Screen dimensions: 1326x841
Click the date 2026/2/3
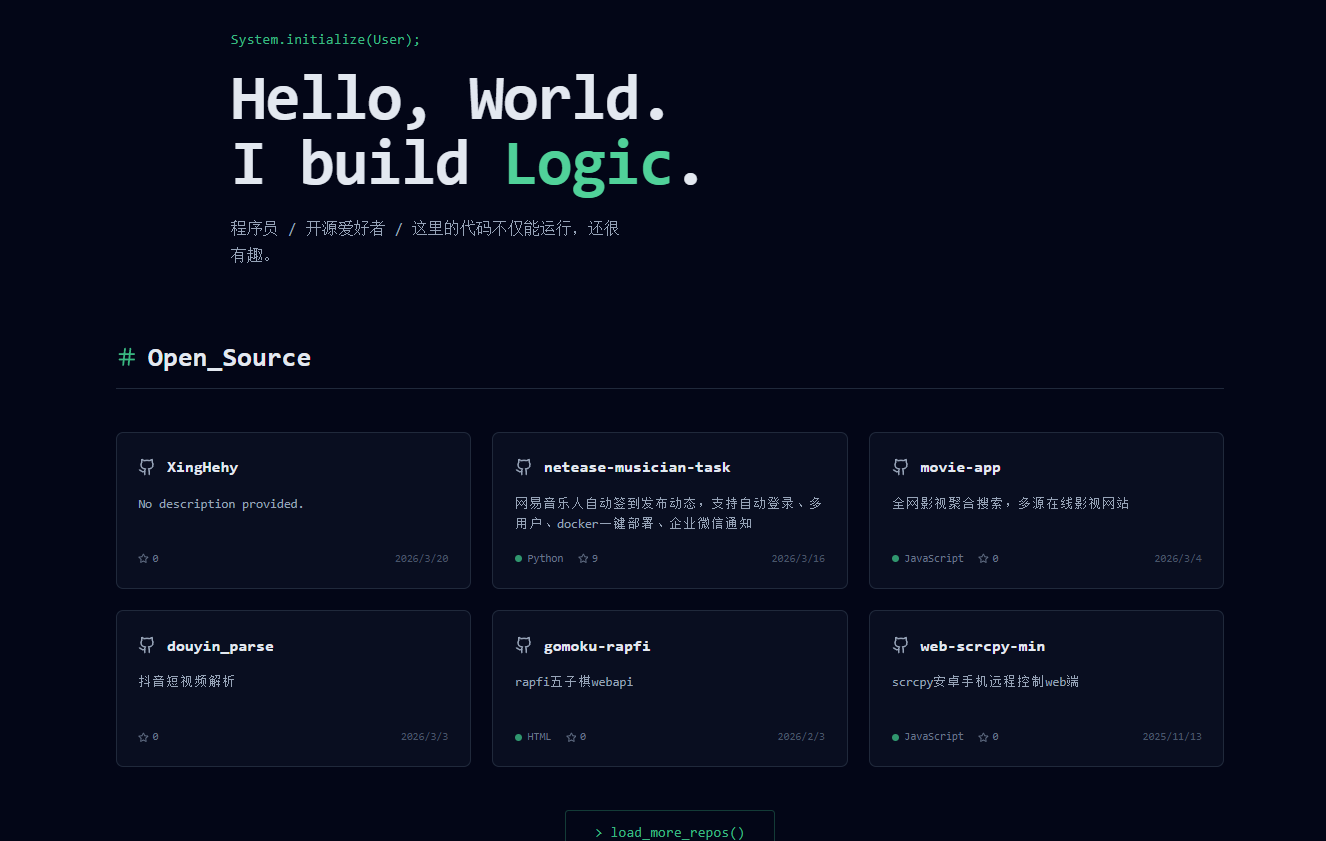tap(801, 737)
